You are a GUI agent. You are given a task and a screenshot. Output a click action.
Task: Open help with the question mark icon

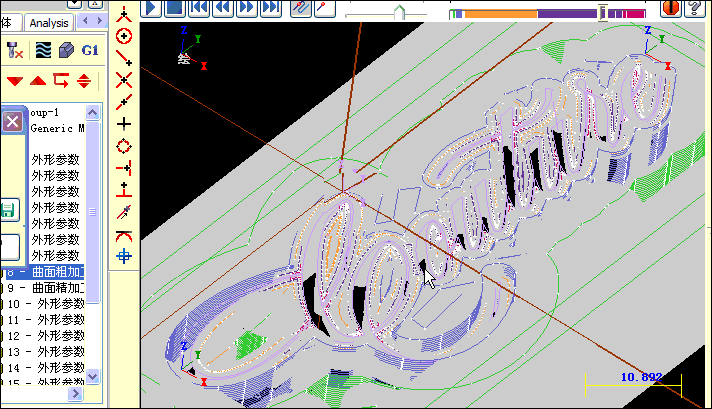(x=694, y=8)
